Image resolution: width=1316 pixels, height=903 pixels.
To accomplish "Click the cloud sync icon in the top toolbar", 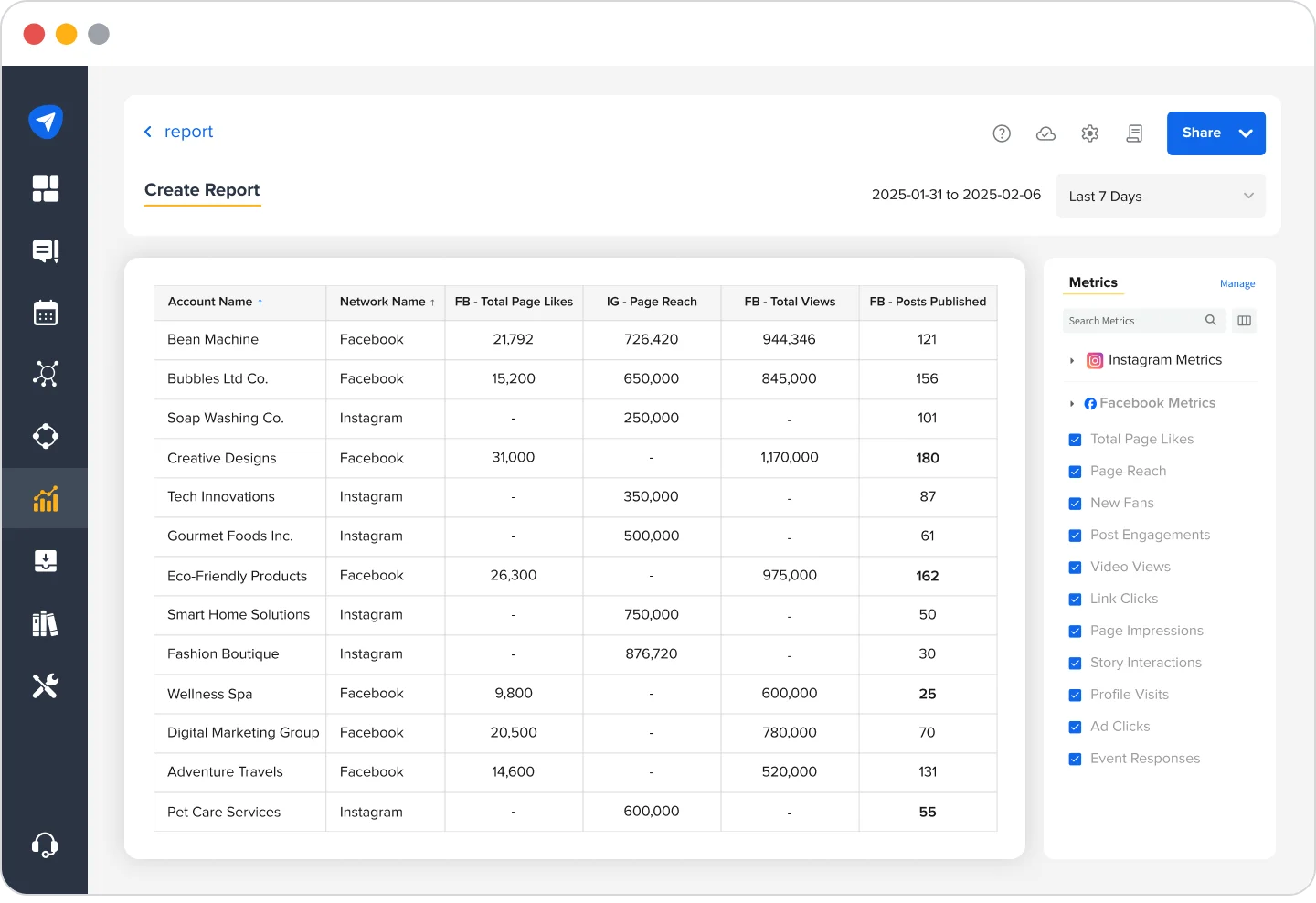I will pyautogui.click(x=1045, y=133).
